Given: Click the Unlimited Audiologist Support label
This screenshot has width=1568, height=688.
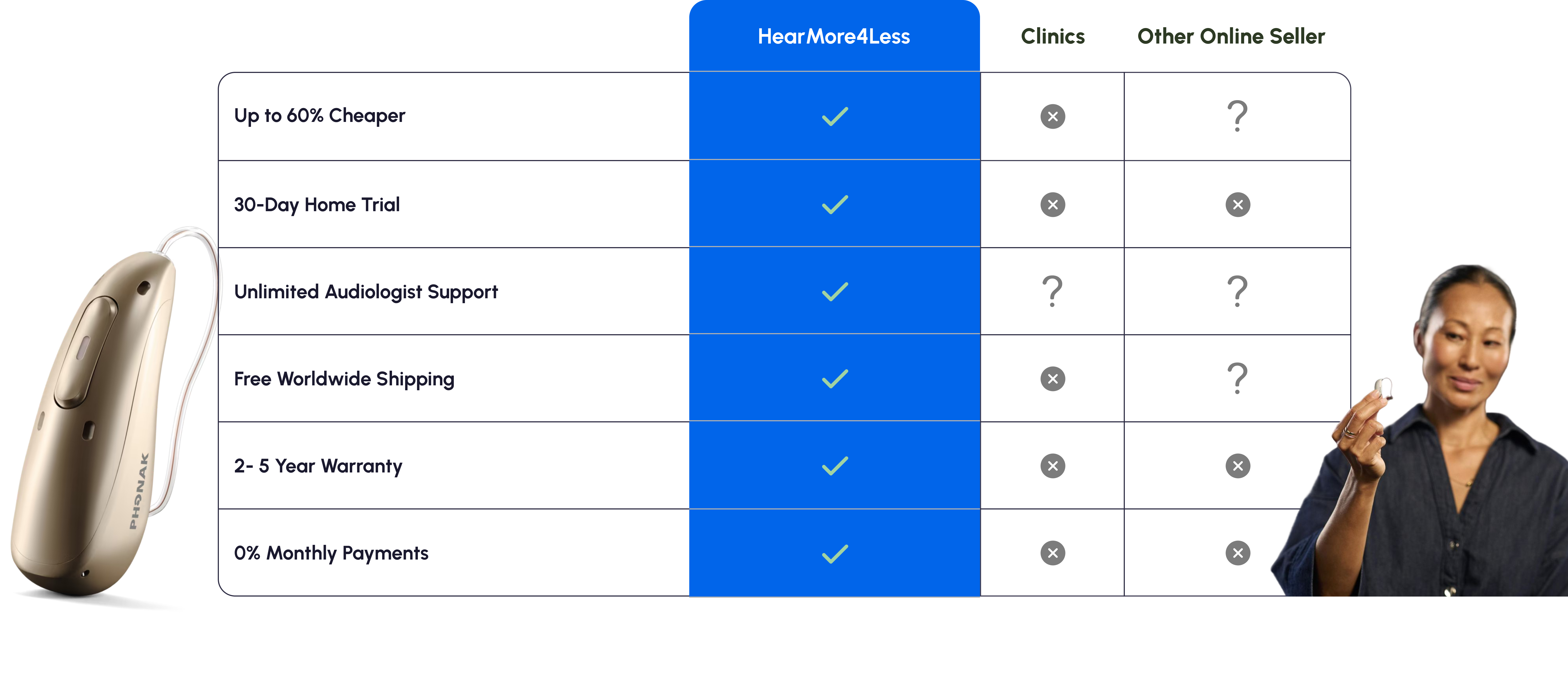Looking at the screenshot, I should (x=366, y=292).
